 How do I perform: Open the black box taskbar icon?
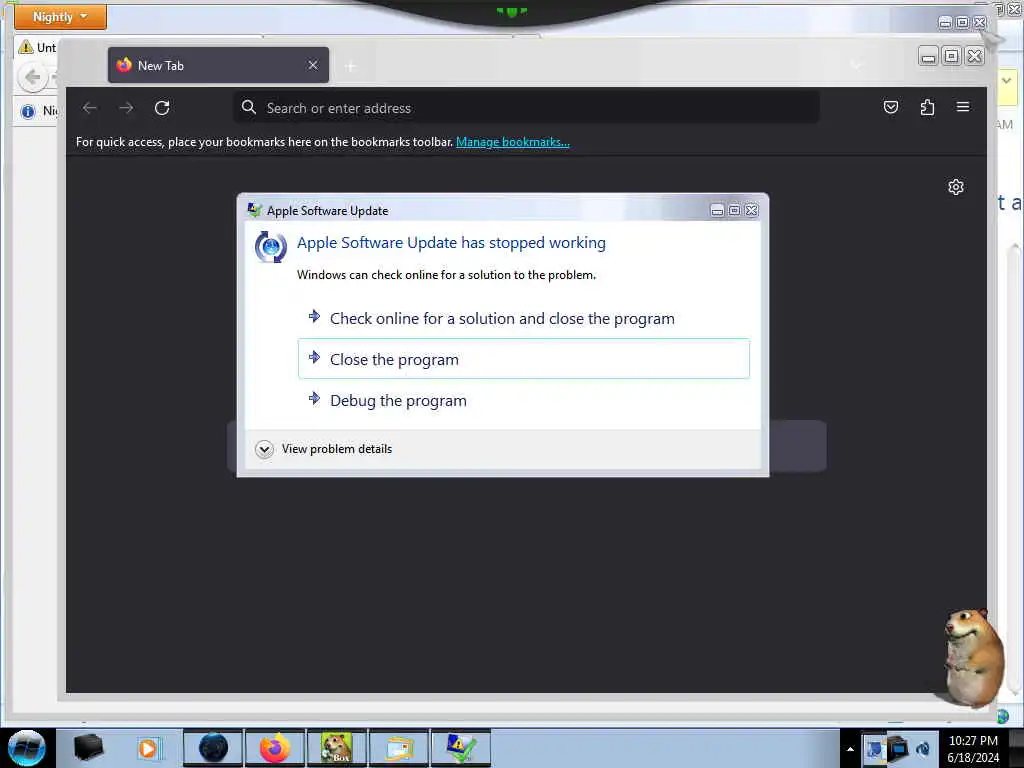click(89, 748)
